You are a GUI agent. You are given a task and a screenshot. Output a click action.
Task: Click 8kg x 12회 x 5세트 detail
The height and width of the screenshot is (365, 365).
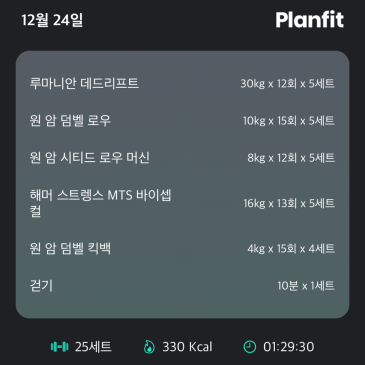pyautogui.click(x=291, y=158)
